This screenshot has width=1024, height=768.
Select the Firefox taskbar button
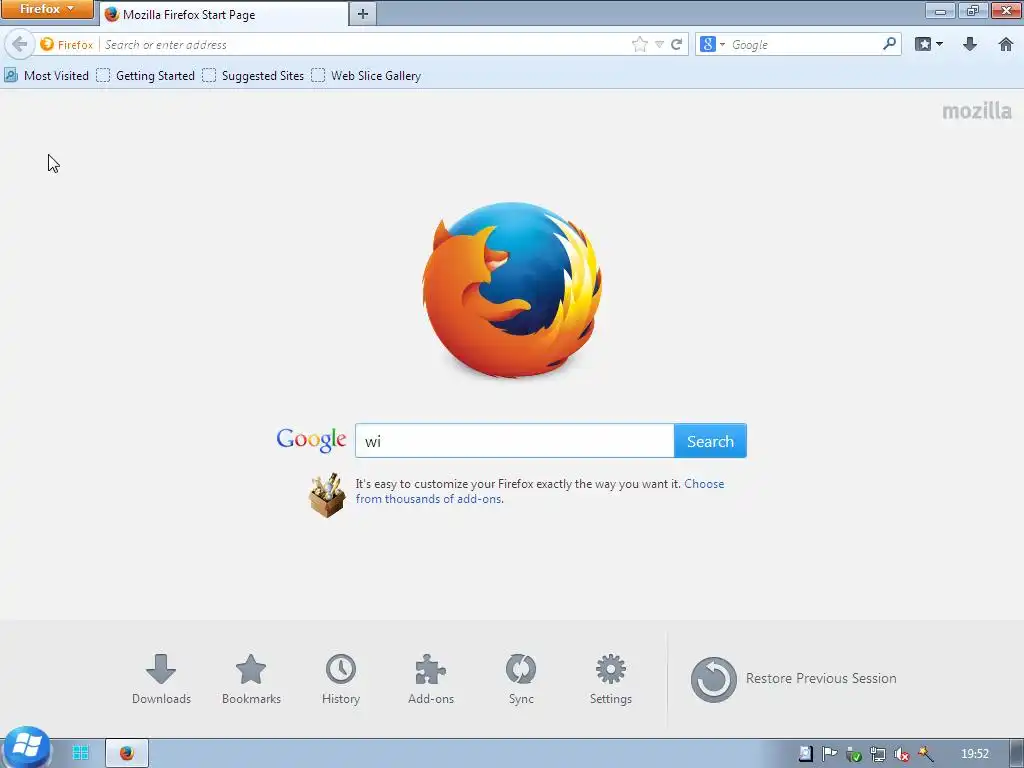pos(127,753)
